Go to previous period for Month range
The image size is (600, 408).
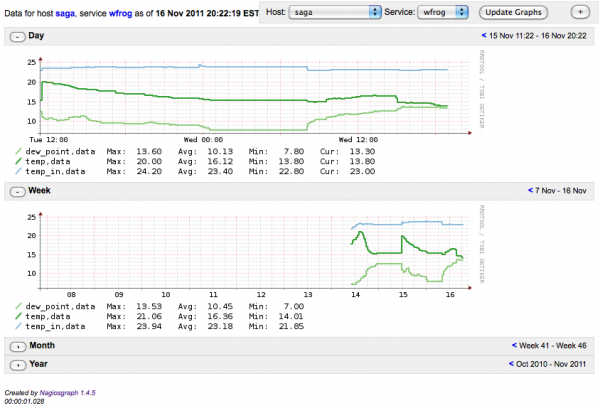coord(512,345)
